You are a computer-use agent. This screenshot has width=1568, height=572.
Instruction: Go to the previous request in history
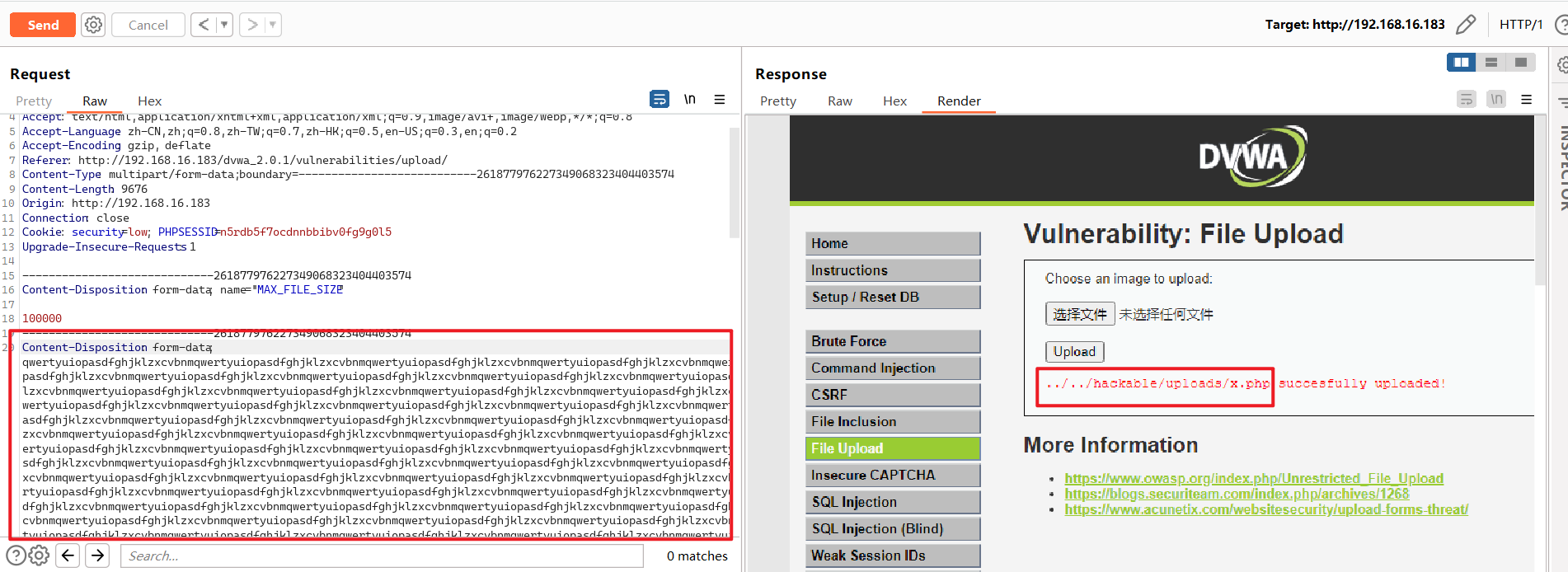pos(204,25)
